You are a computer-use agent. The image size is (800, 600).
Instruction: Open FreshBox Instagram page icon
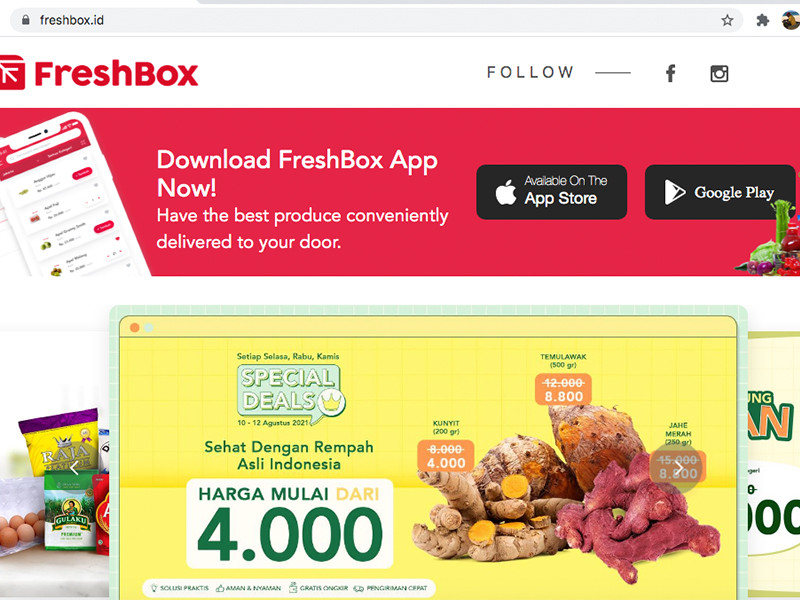[719, 73]
